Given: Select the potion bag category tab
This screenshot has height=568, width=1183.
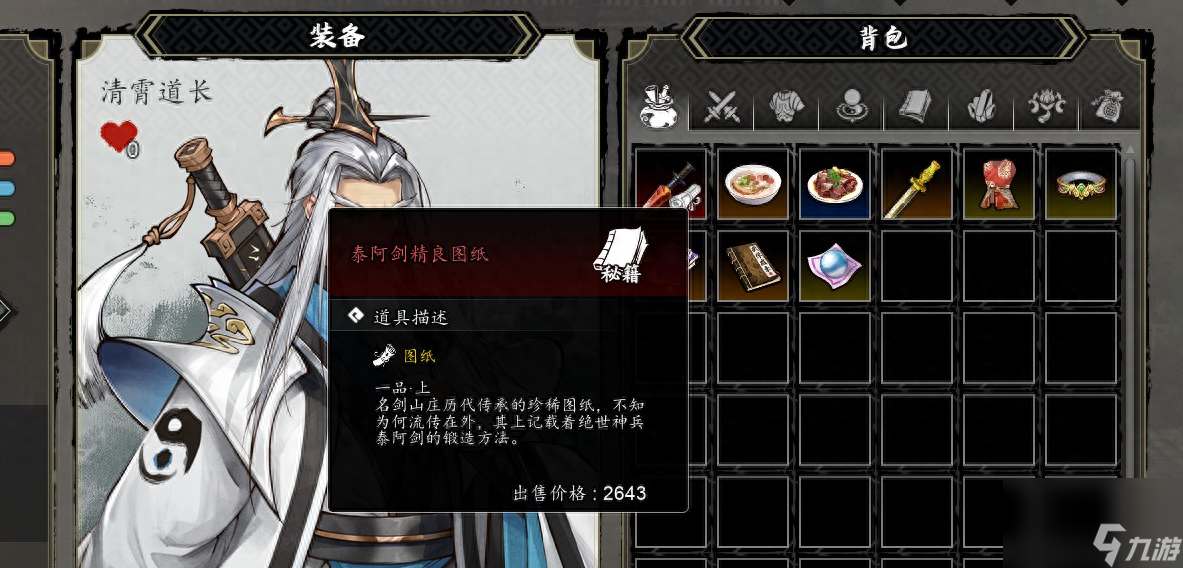Looking at the screenshot, I should click(x=656, y=106).
